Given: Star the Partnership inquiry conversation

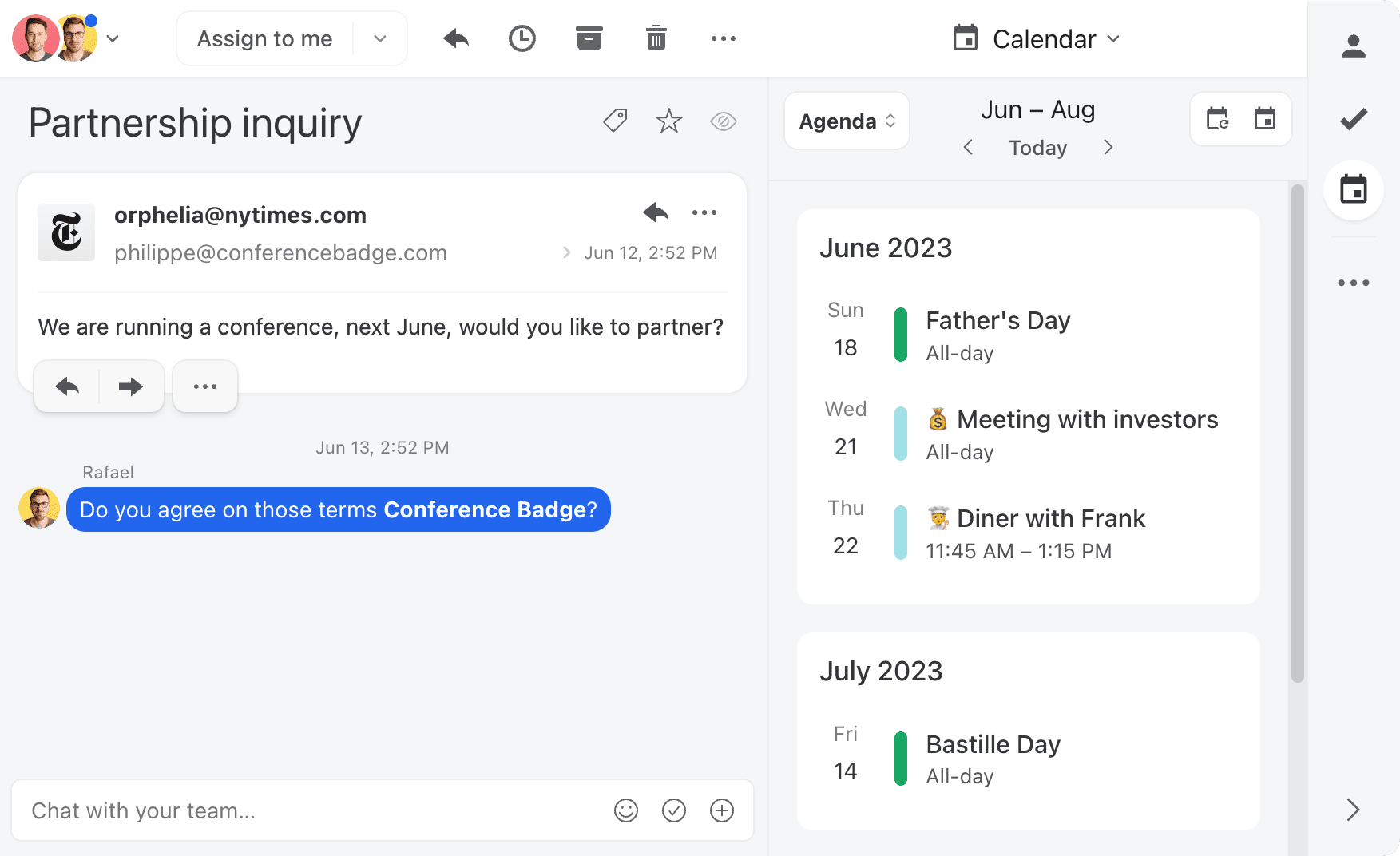Looking at the screenshot, I should [x=668, y=121].
